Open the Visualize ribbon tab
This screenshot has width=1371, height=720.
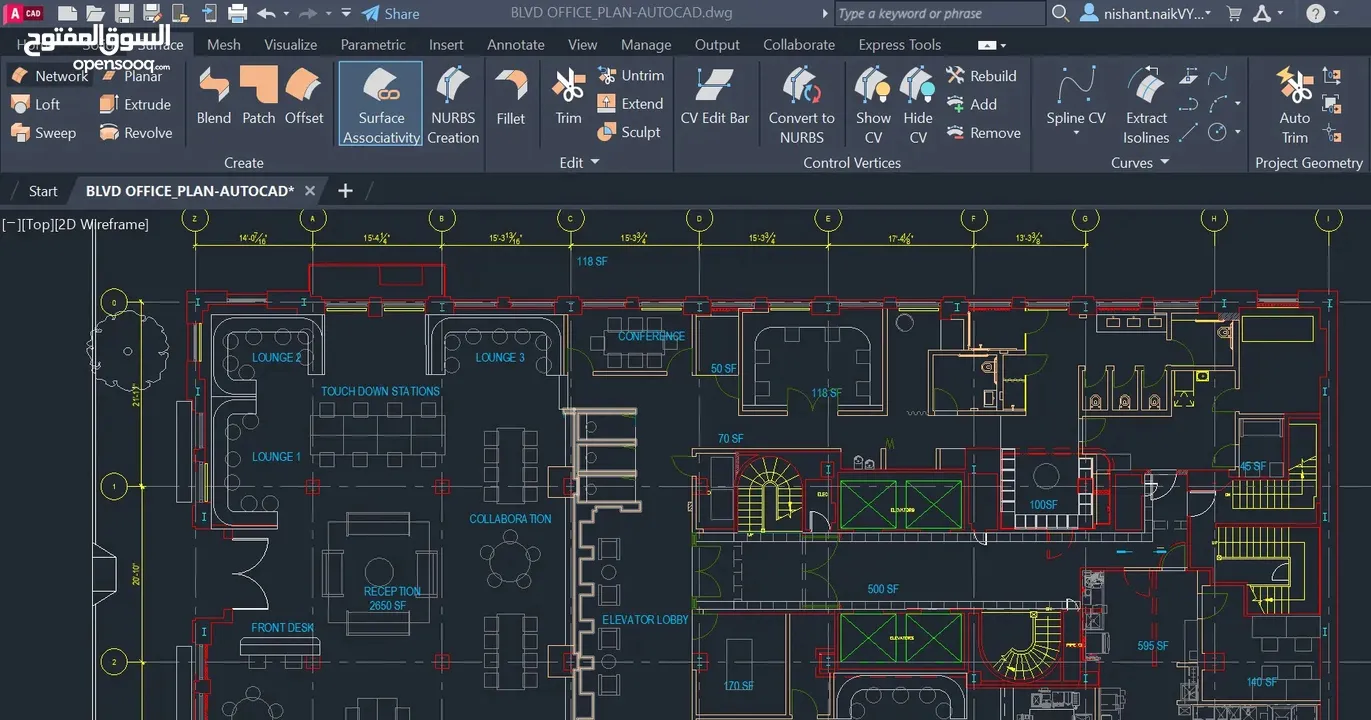(x=291, y=45)
